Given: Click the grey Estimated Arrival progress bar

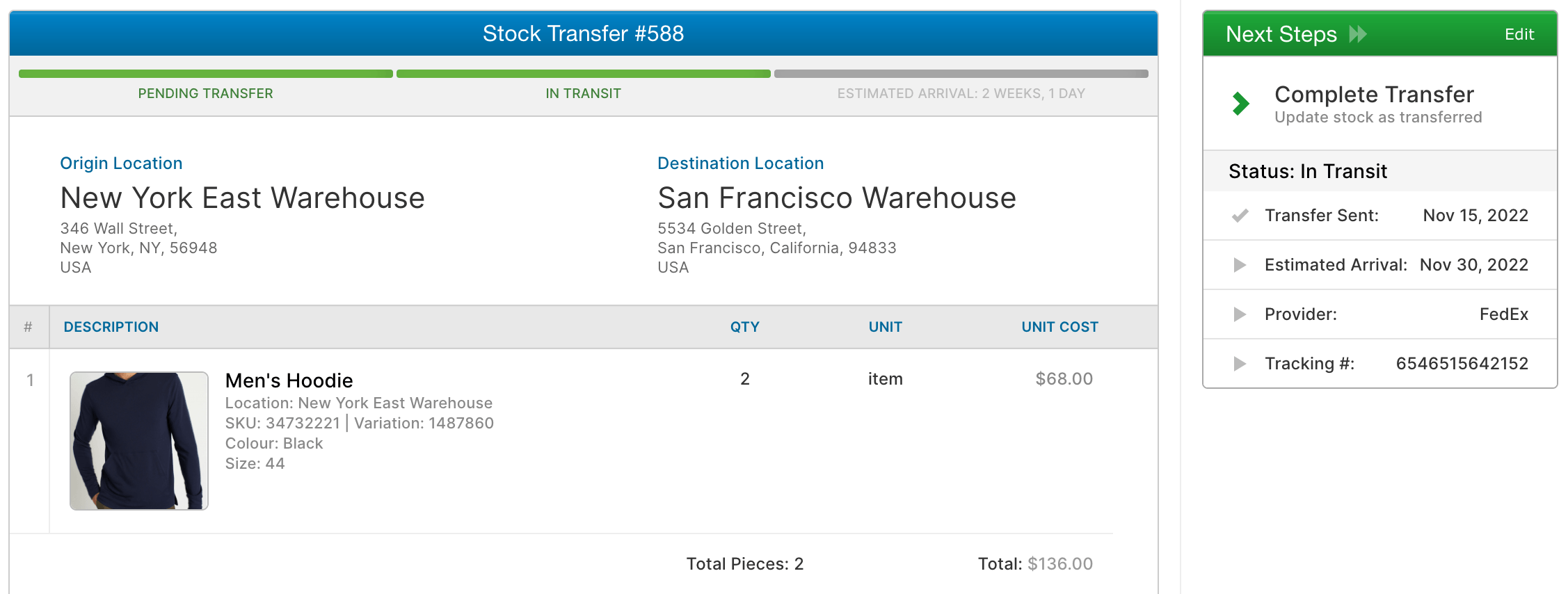Looking at the screenshot, I should (x=961, y=74).
